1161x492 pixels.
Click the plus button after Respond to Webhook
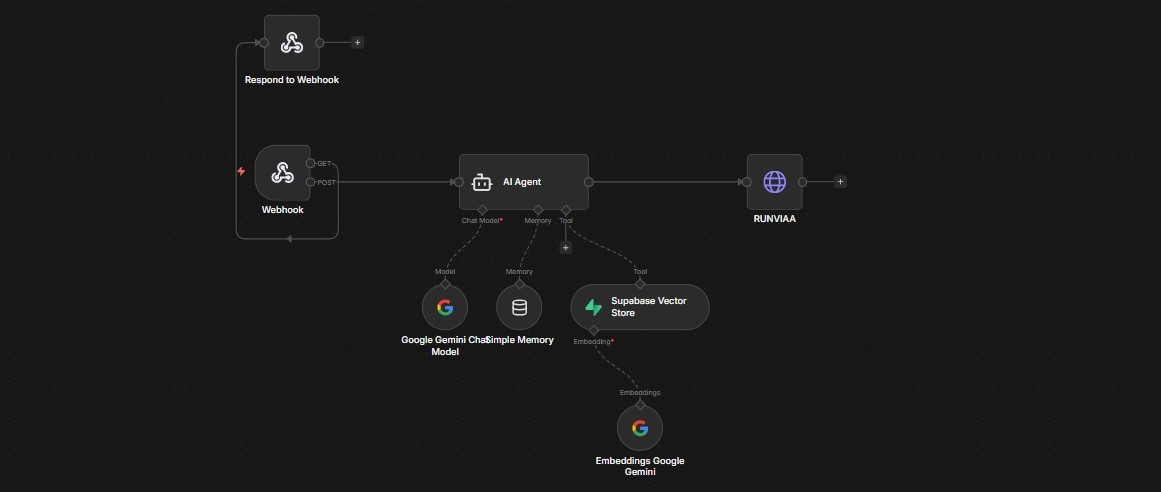(358, 43)
